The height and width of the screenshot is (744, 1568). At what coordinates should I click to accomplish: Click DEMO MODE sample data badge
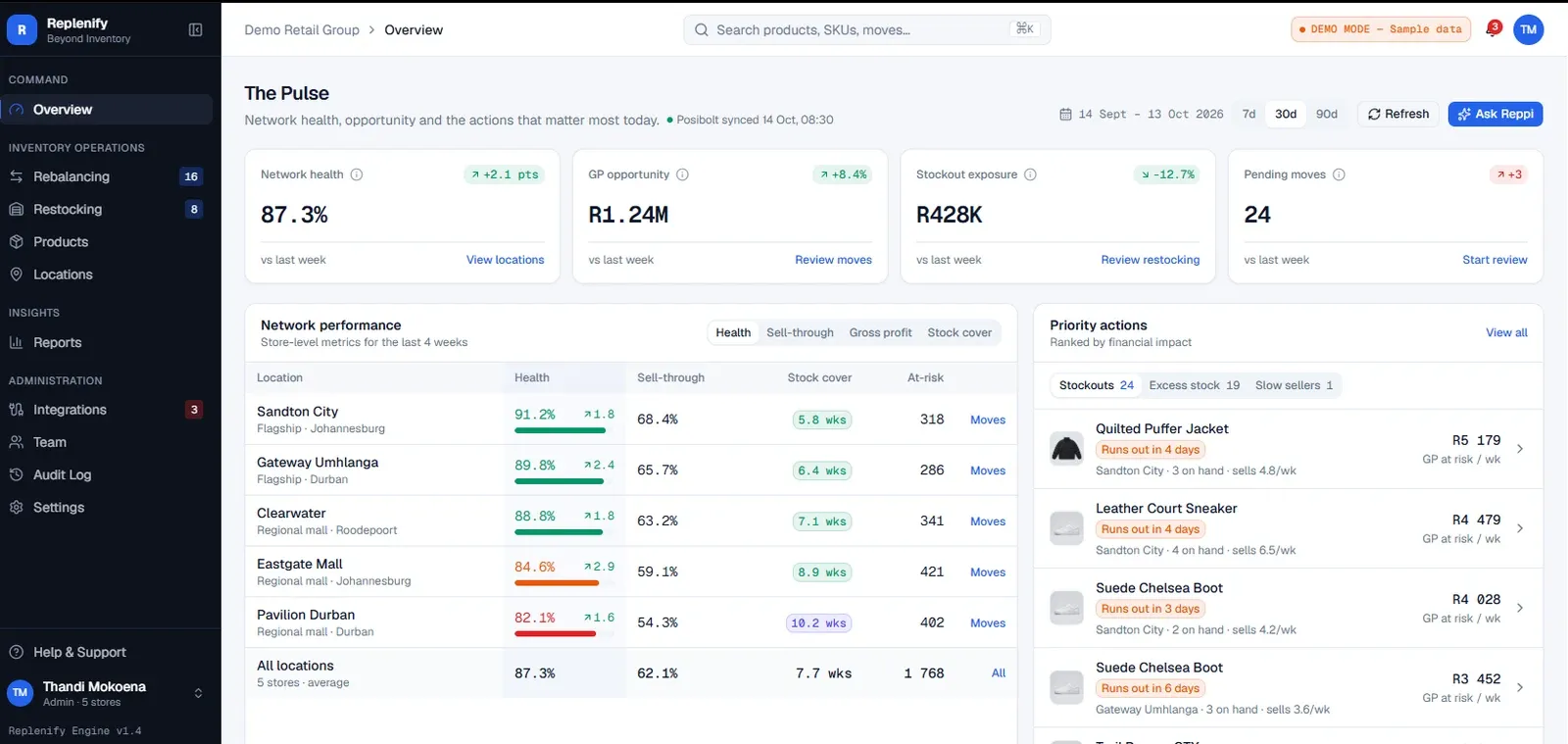point(1381,29)
